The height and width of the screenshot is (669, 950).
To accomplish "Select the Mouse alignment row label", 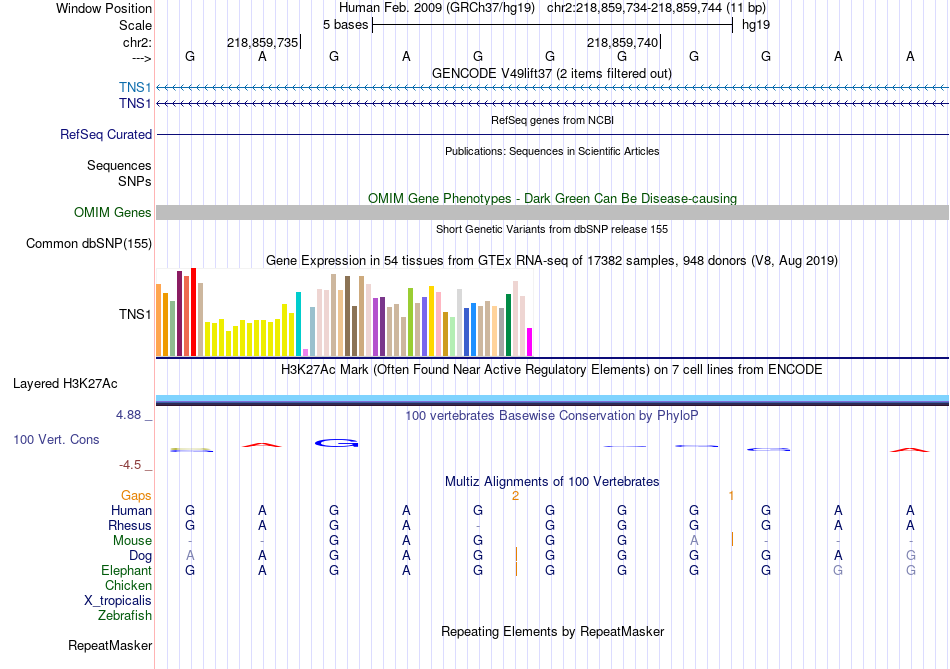I will pyautogui.click(x=132, y=541).
